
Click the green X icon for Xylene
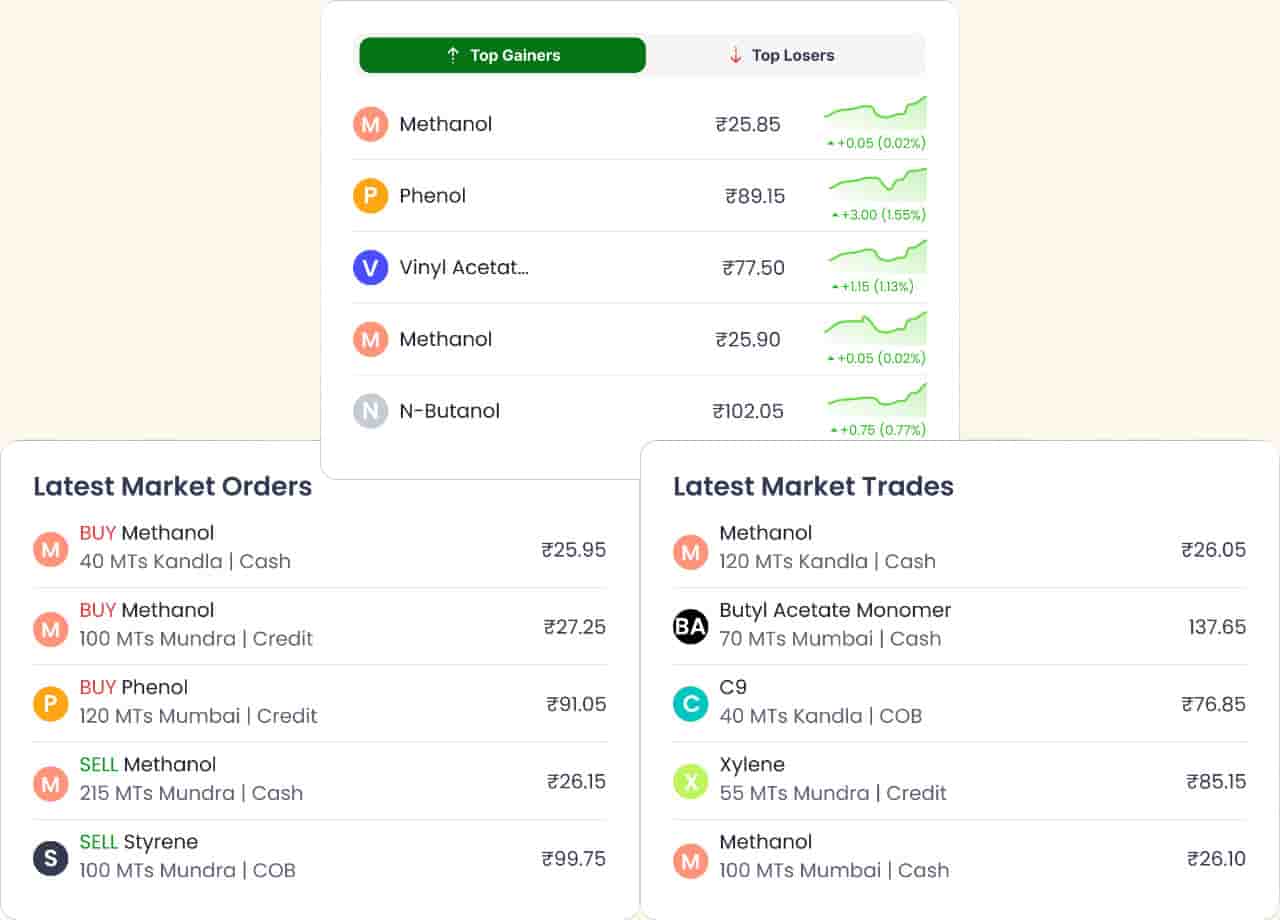click(x=690, y=781)
